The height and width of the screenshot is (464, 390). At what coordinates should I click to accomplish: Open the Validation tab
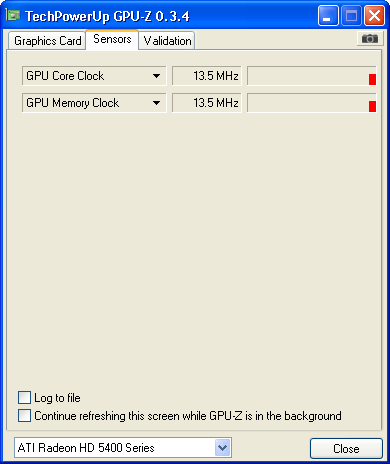pos(167,41)
